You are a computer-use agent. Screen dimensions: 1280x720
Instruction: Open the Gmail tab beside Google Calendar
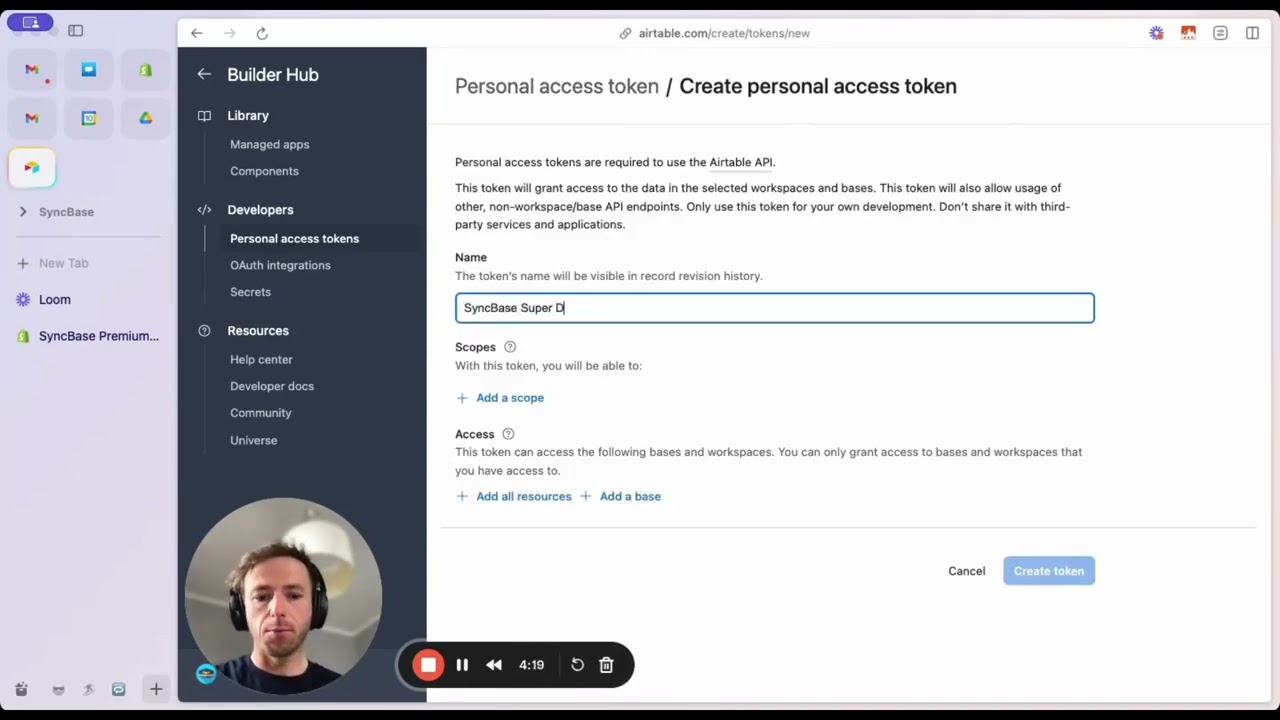point(32,118)
